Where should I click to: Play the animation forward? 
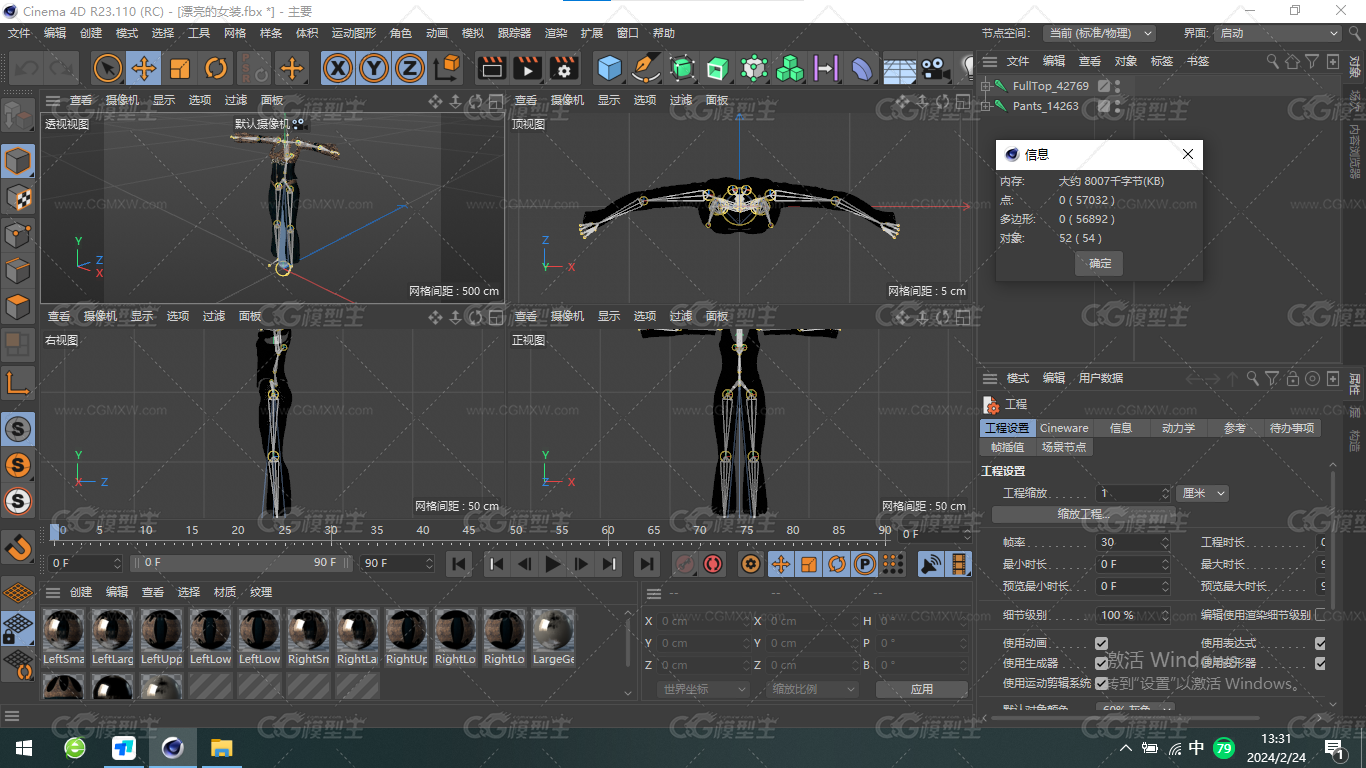pyautogui.click(x=553, y=564)
